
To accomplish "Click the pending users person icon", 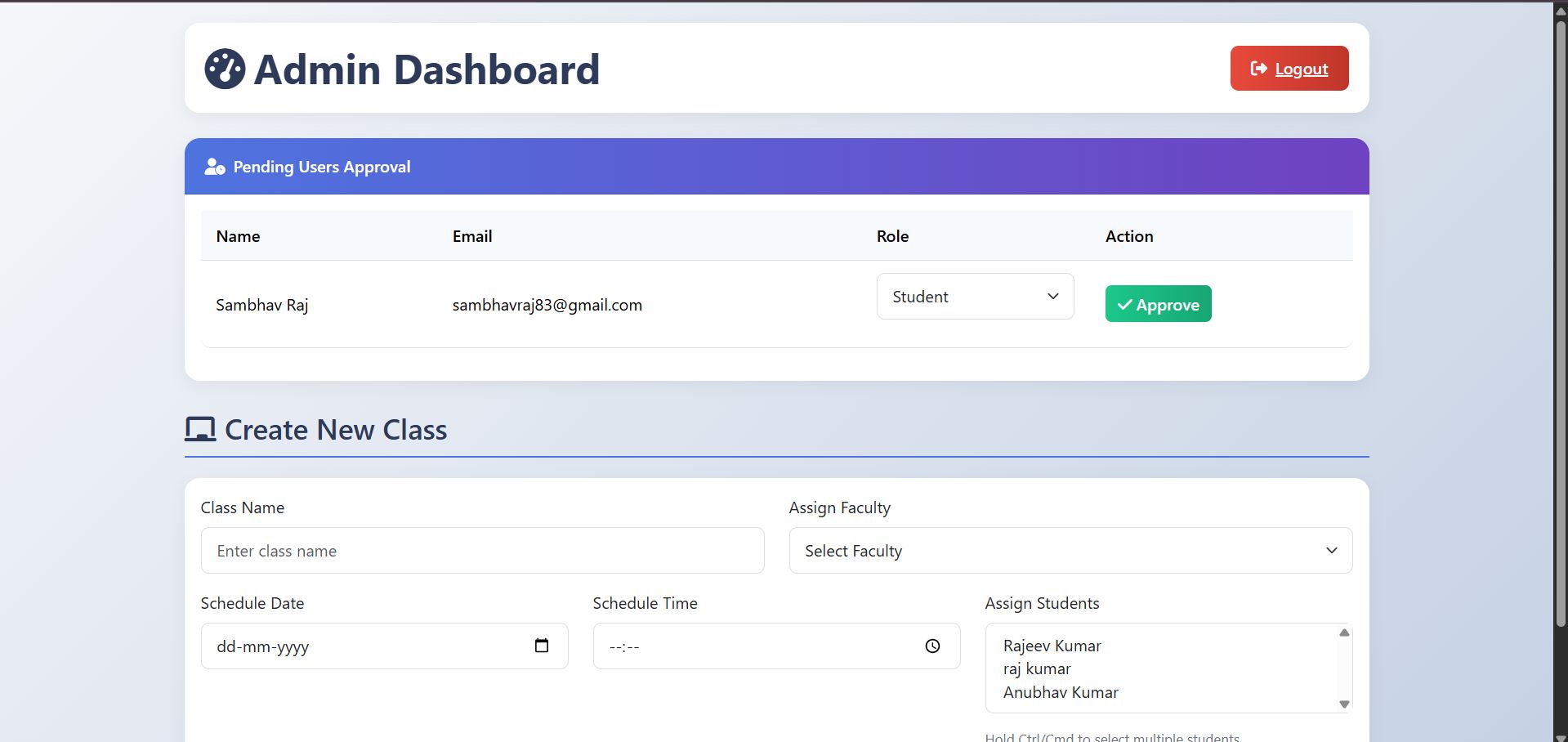I will [x=213, y=167].
